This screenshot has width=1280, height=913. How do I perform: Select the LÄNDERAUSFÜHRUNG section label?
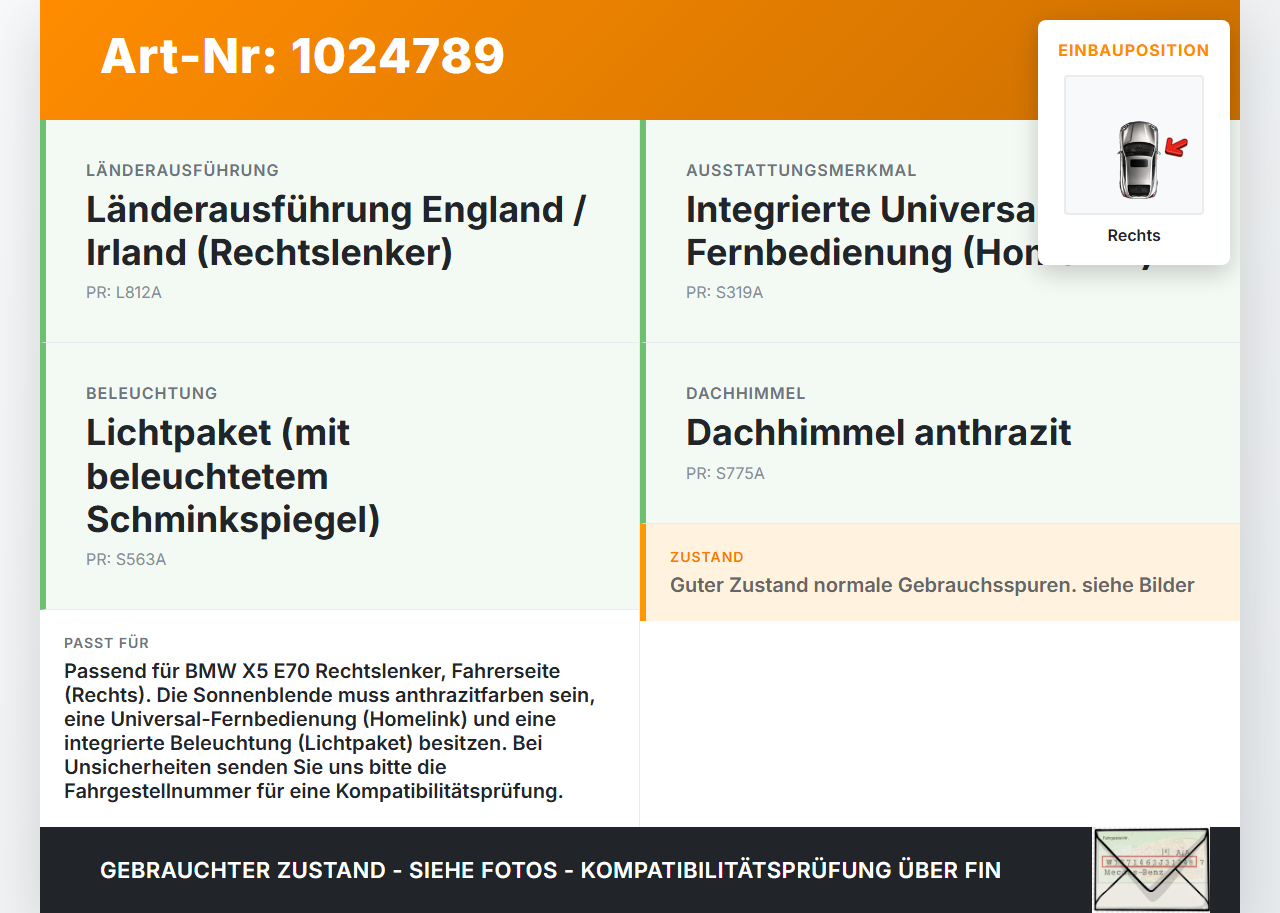[182, 170]
